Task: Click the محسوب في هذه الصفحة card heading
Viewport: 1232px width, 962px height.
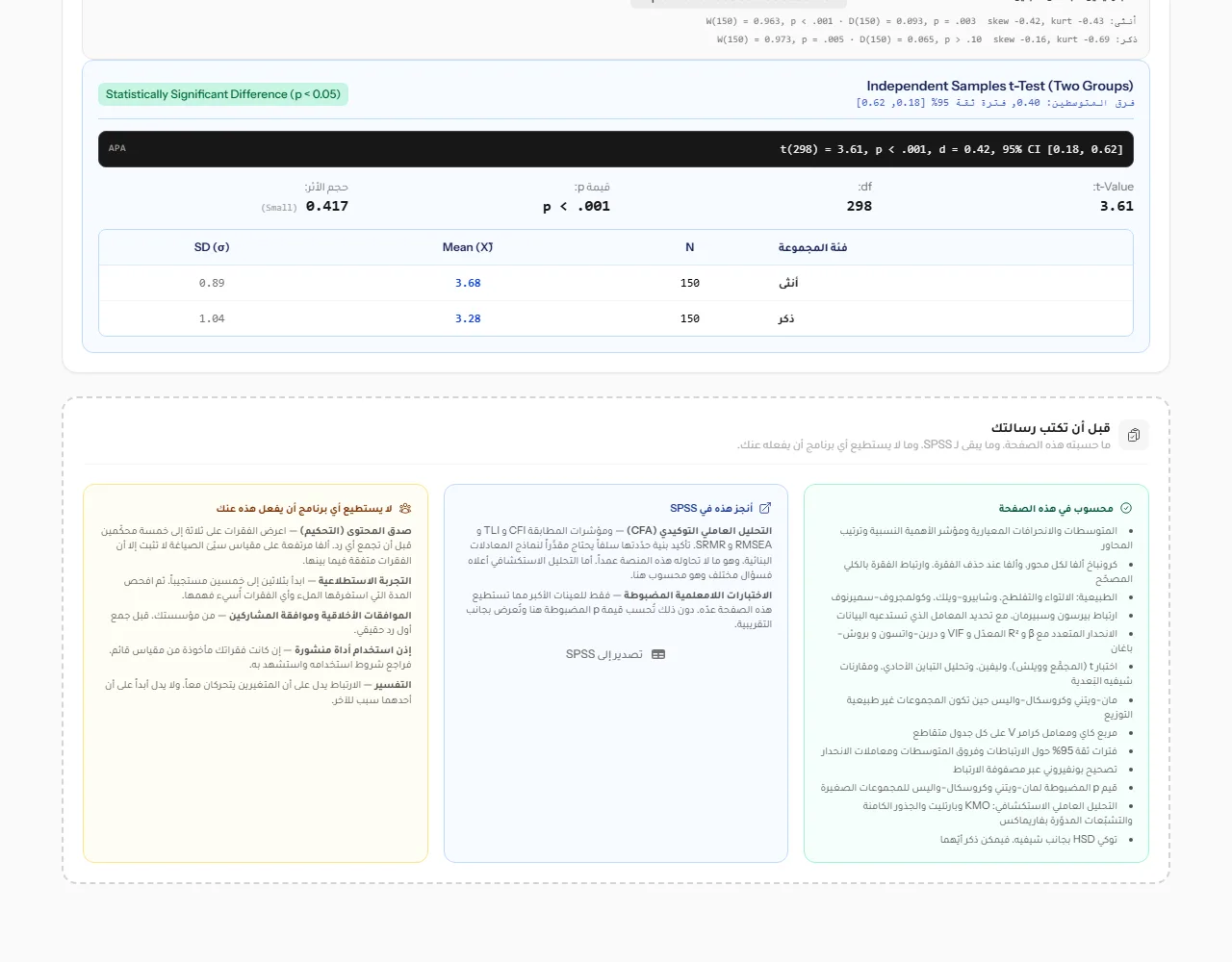Action: point(1056,508)
